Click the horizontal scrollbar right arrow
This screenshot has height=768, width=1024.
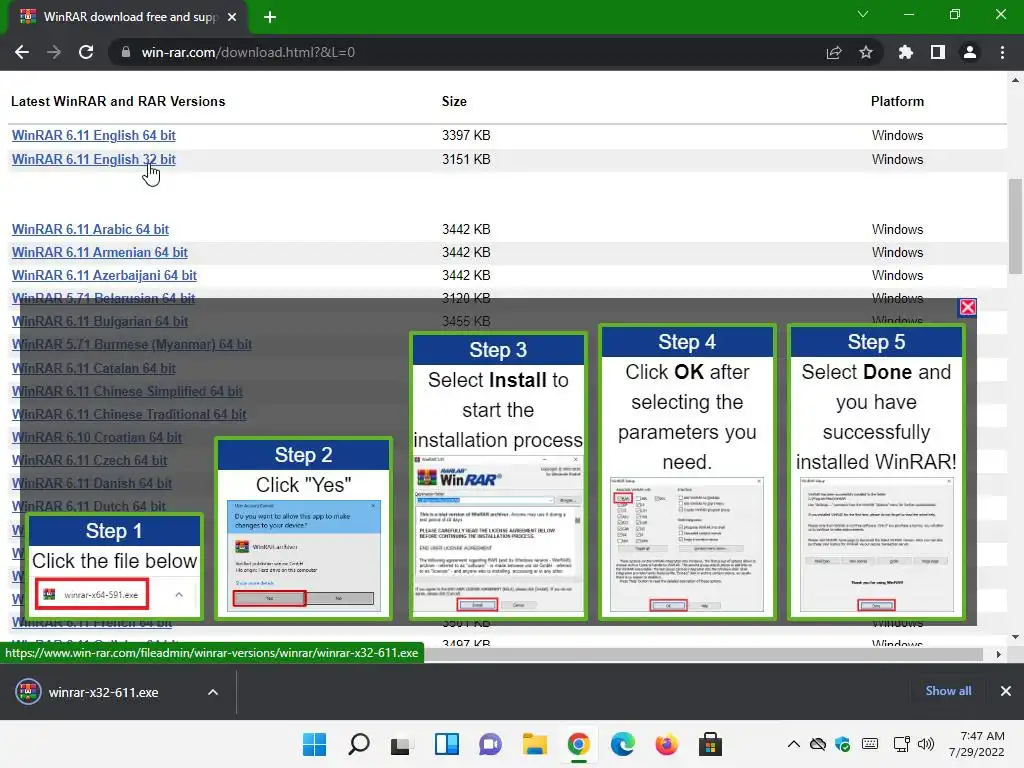(998, 654)
